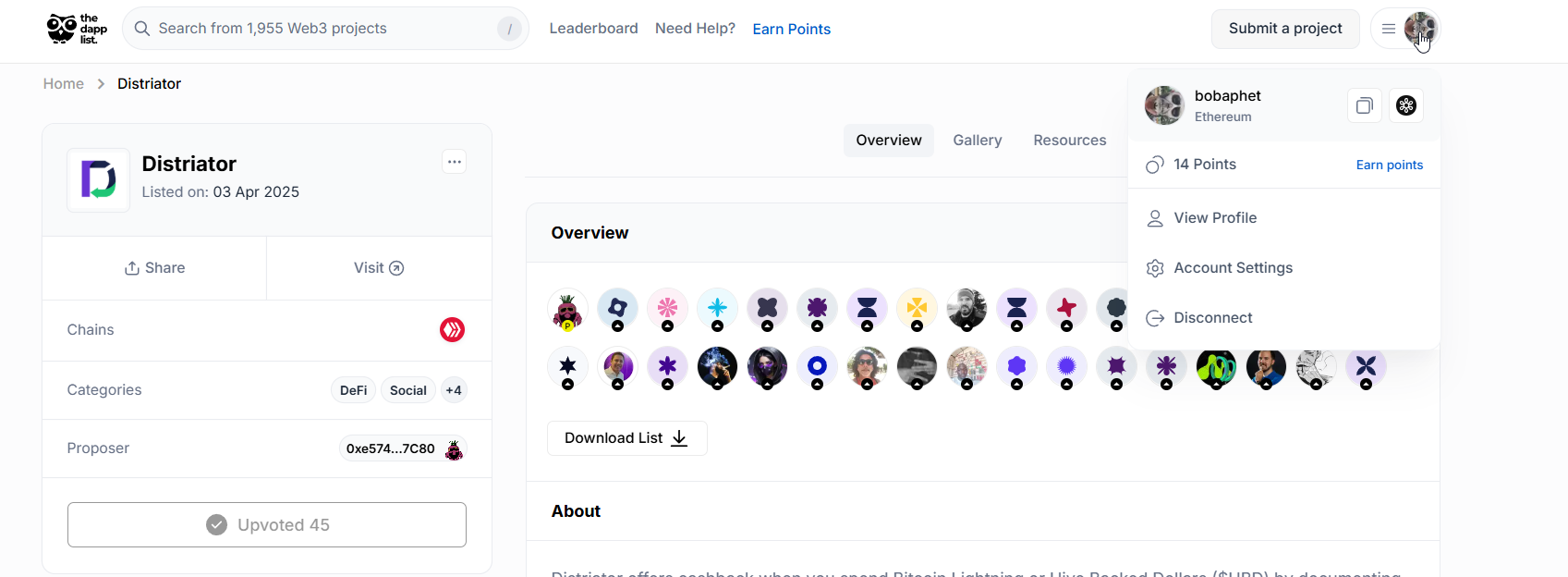
Task: Click the long-haired sunglasses photo avatar
Action: coord(867,367)
